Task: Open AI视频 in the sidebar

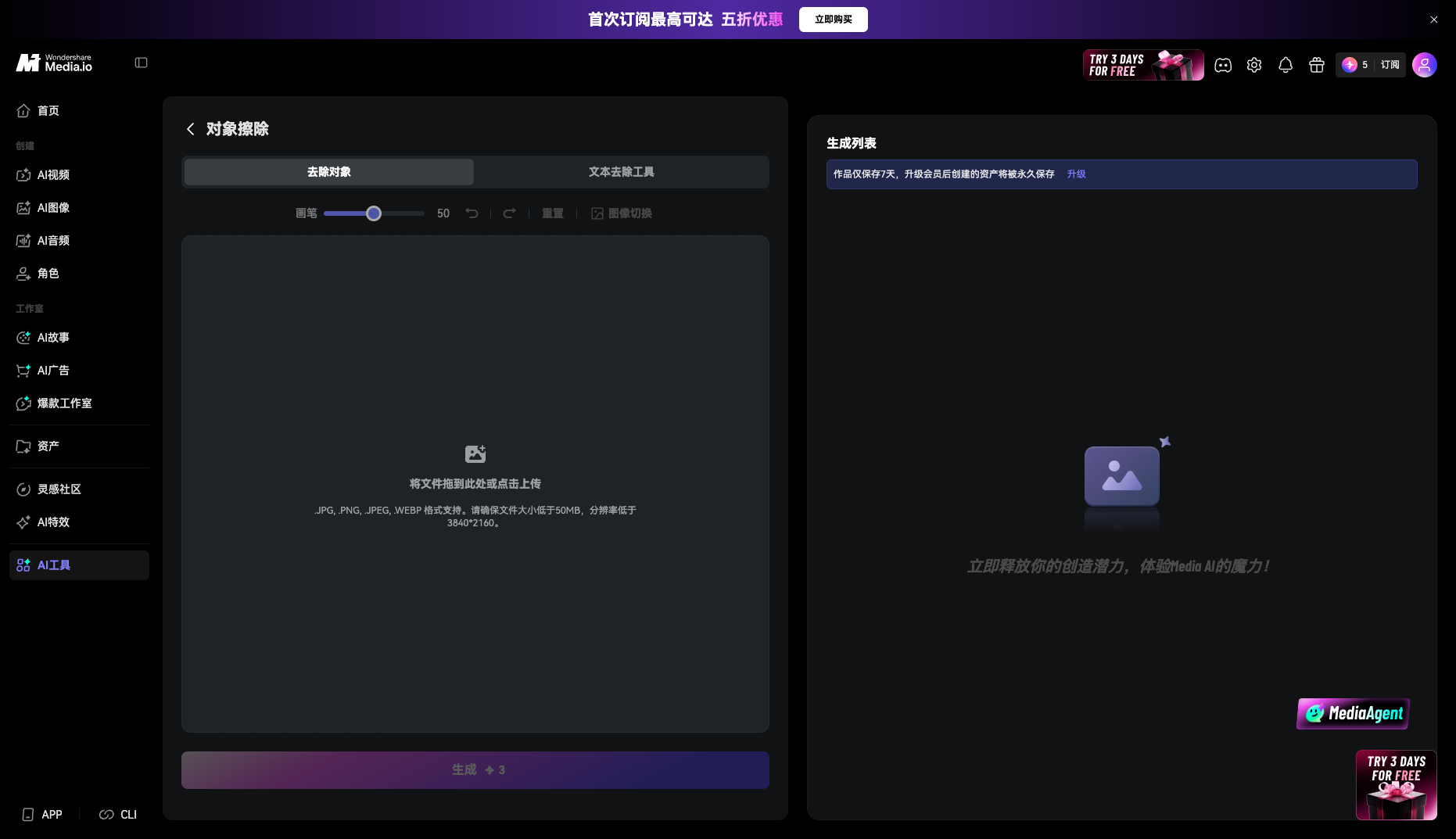Action: [x=79, y=174]
